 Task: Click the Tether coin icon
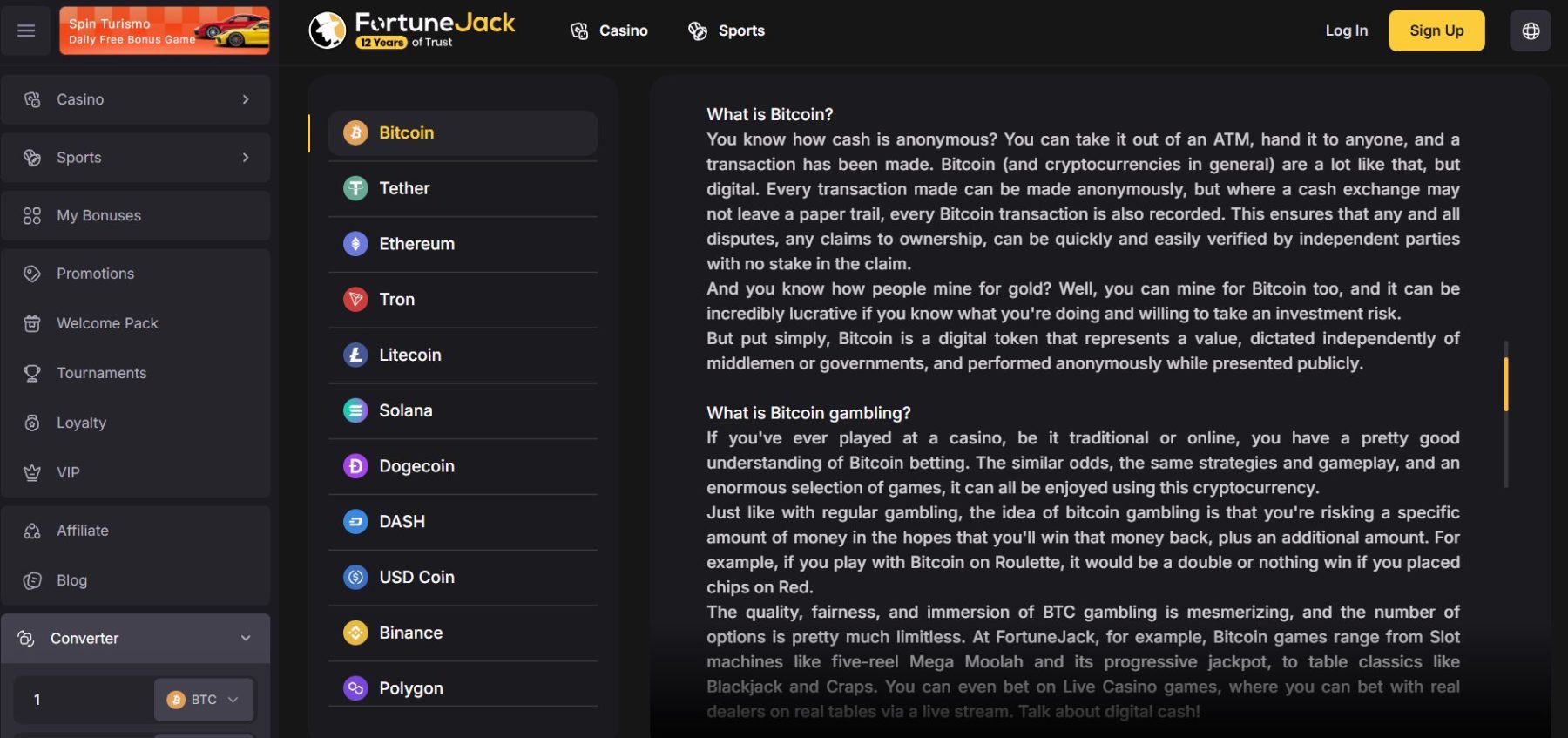click(355, 188)
